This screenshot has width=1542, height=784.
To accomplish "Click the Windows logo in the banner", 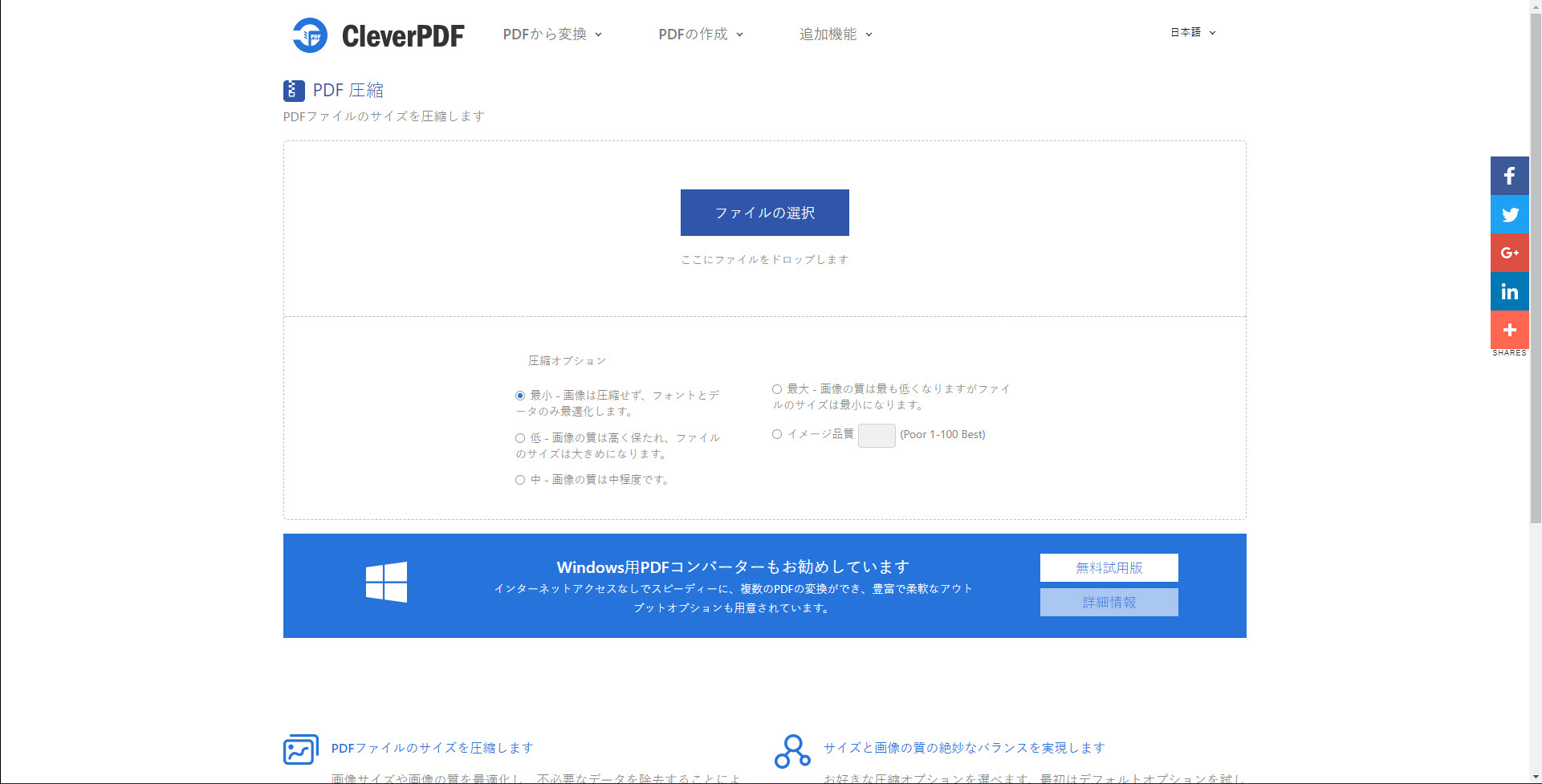I will click(x=387, y=581).
